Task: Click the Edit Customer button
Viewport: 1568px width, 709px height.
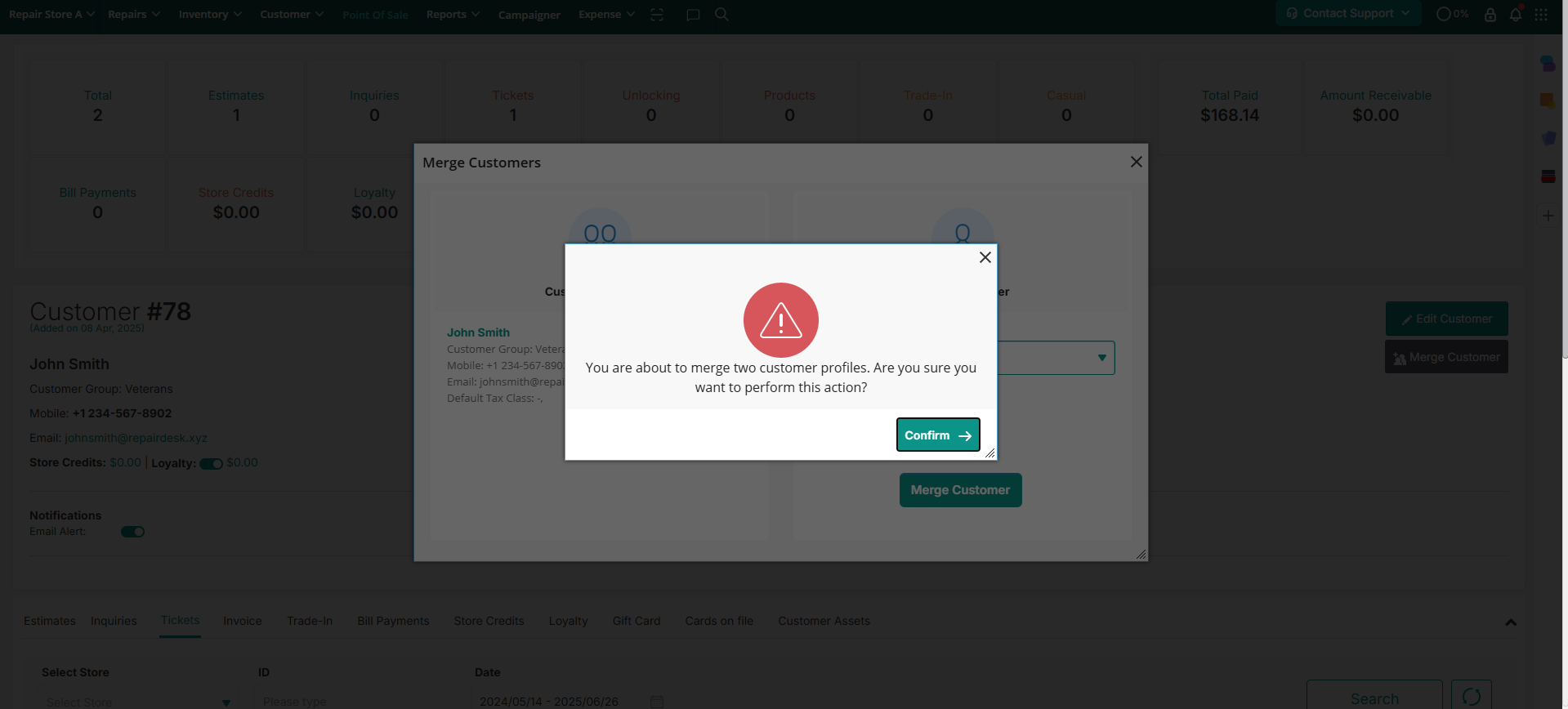Action: point(1446,319)
